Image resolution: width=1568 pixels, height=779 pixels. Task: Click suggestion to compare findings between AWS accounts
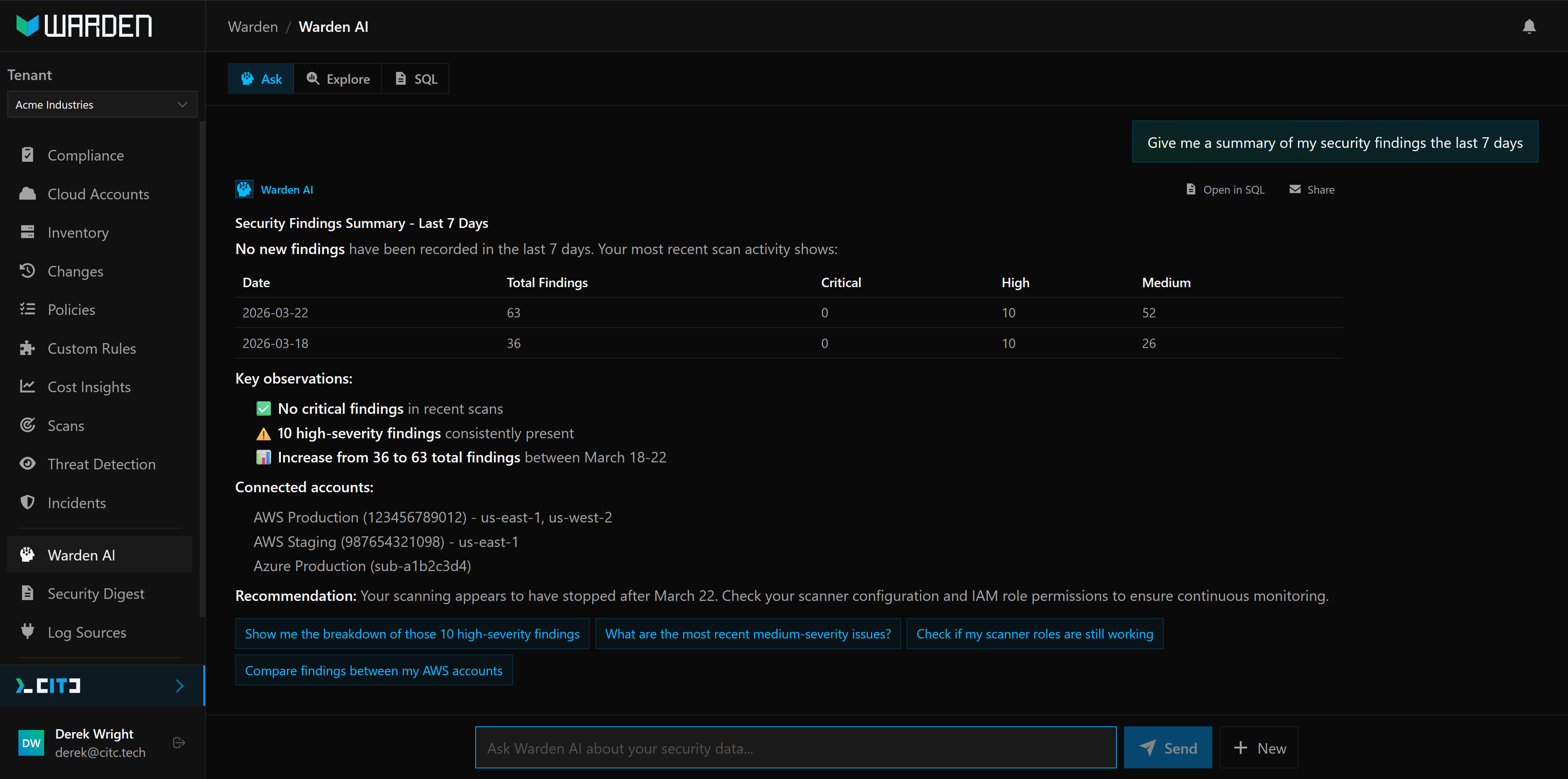373,670
